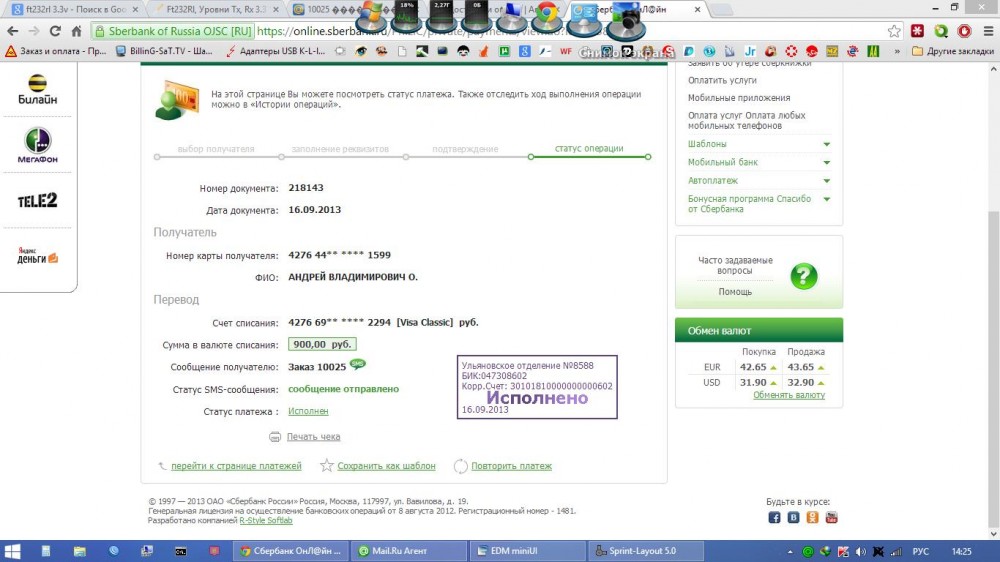Bookmark this page with the star icon
Image resolution: width=1000 pixels, height=562 pixels.
click(894, 31)
